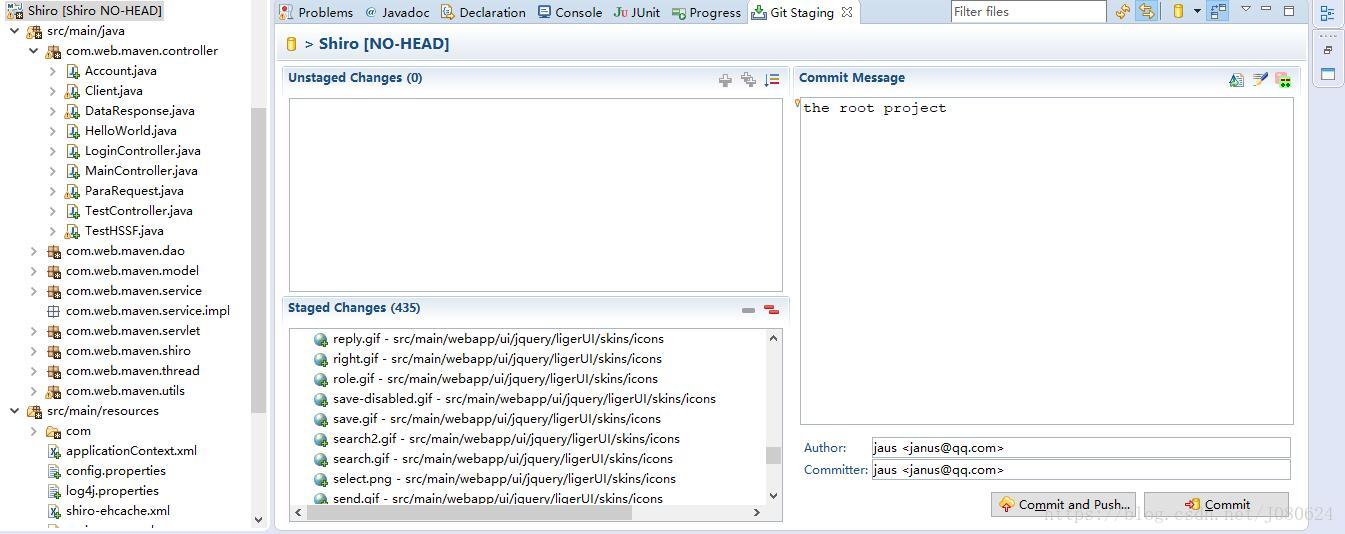Screen dimensions: 1345x534
Task: Click the com.web.maven.service.impl package icon
Action: pyautogui.click(x=54, y=311)
